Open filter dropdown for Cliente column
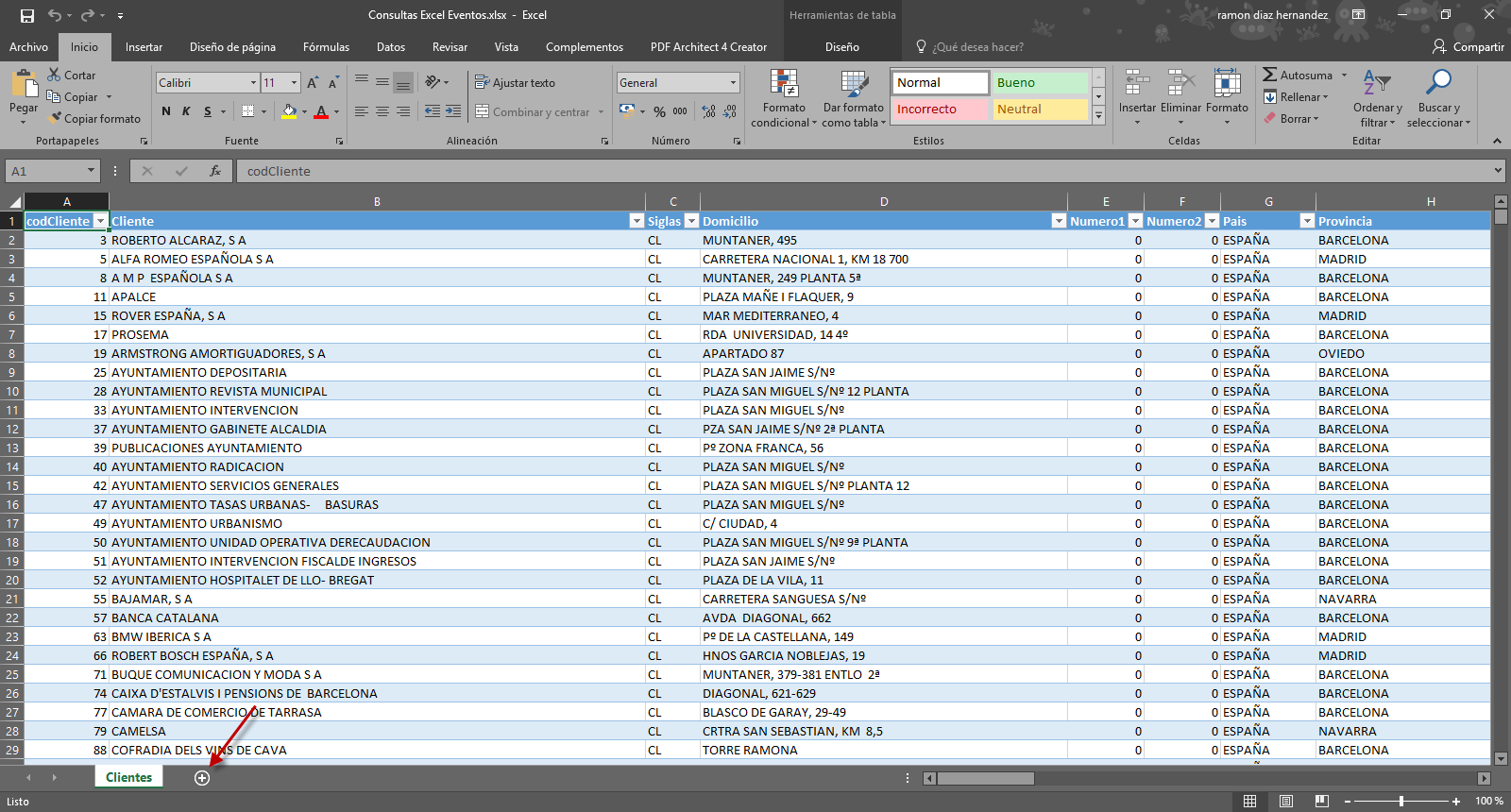 pyautogui.click(x=637, y=221)
